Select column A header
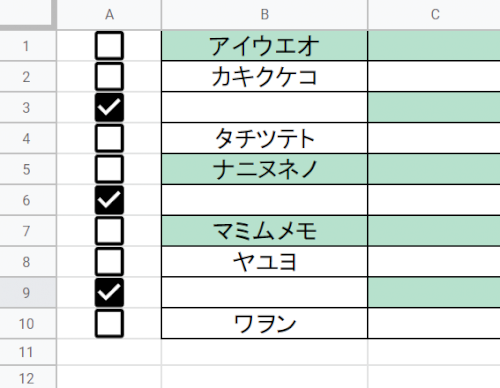The image size is (500, 388). point(109,15)
